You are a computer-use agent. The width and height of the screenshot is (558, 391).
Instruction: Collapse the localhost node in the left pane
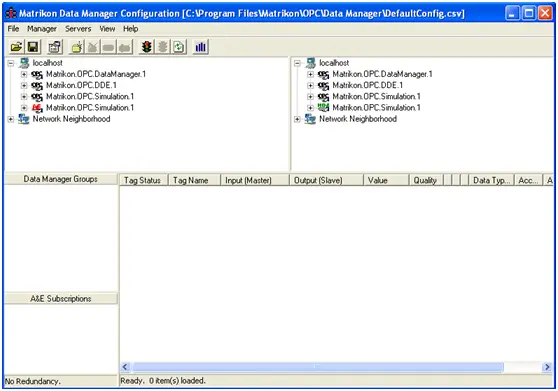pyautogui.click(x=11, y=63)
